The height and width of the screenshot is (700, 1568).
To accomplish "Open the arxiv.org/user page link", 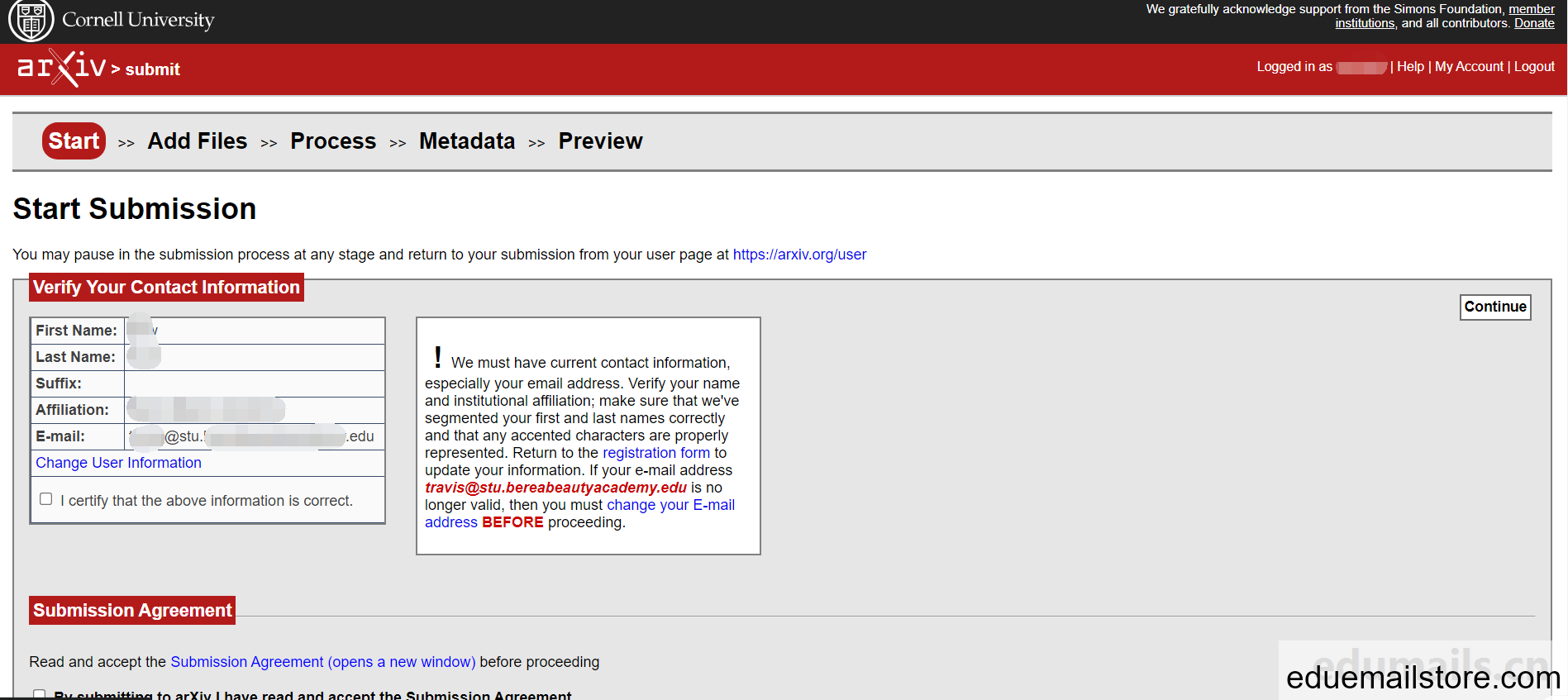I will click(x=799, y=255).
